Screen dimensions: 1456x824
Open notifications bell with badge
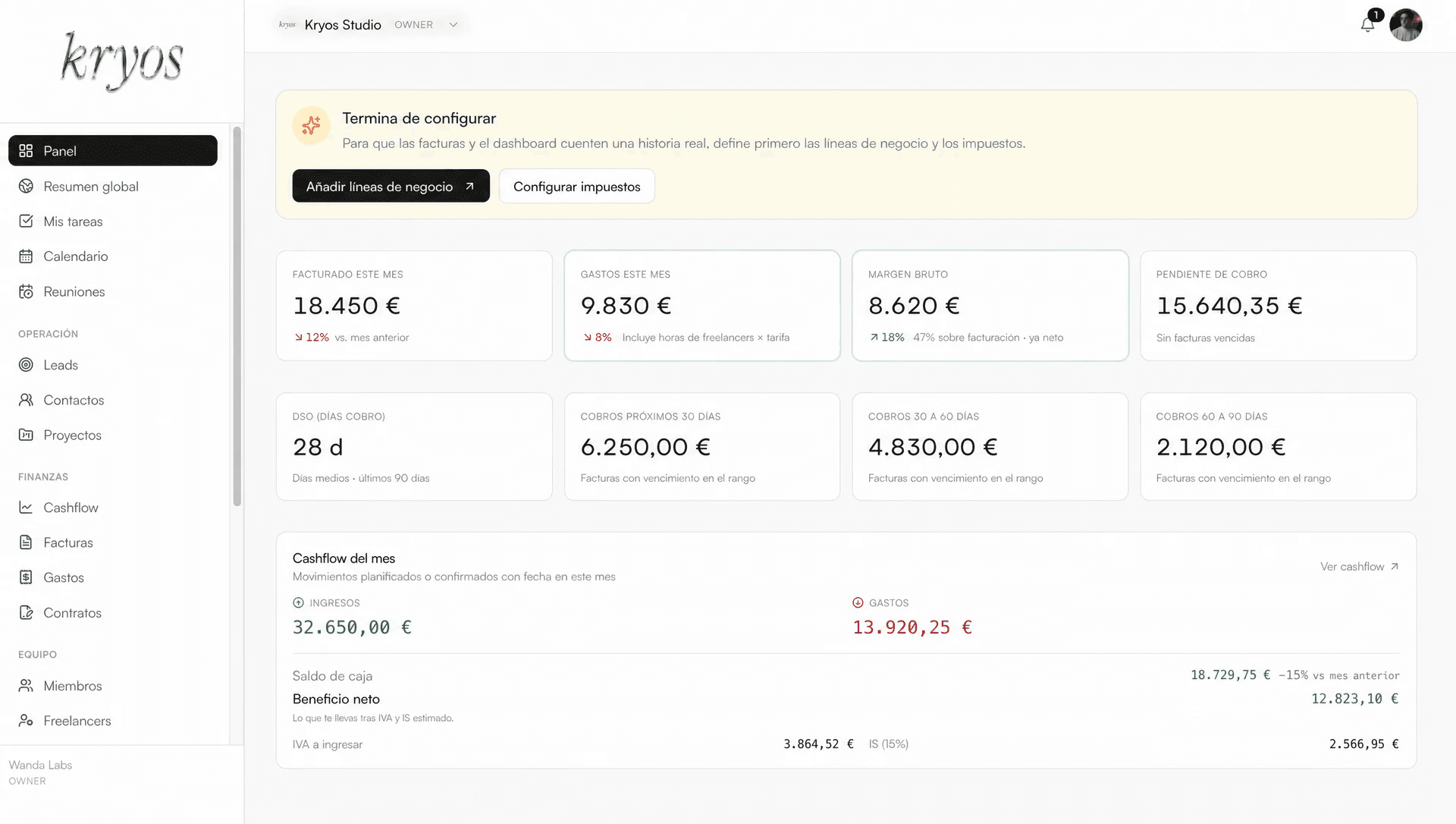point(1370,23)
